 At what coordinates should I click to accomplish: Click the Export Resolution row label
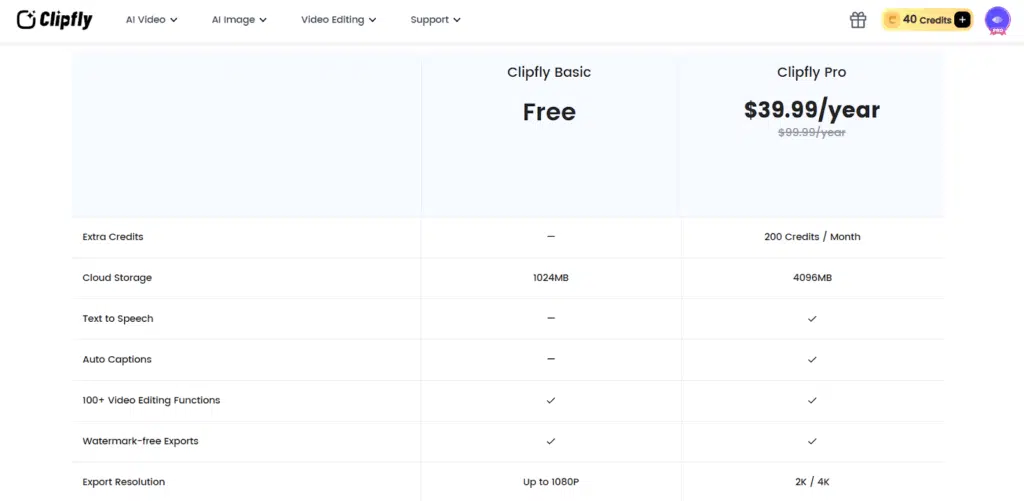[123, 482]
